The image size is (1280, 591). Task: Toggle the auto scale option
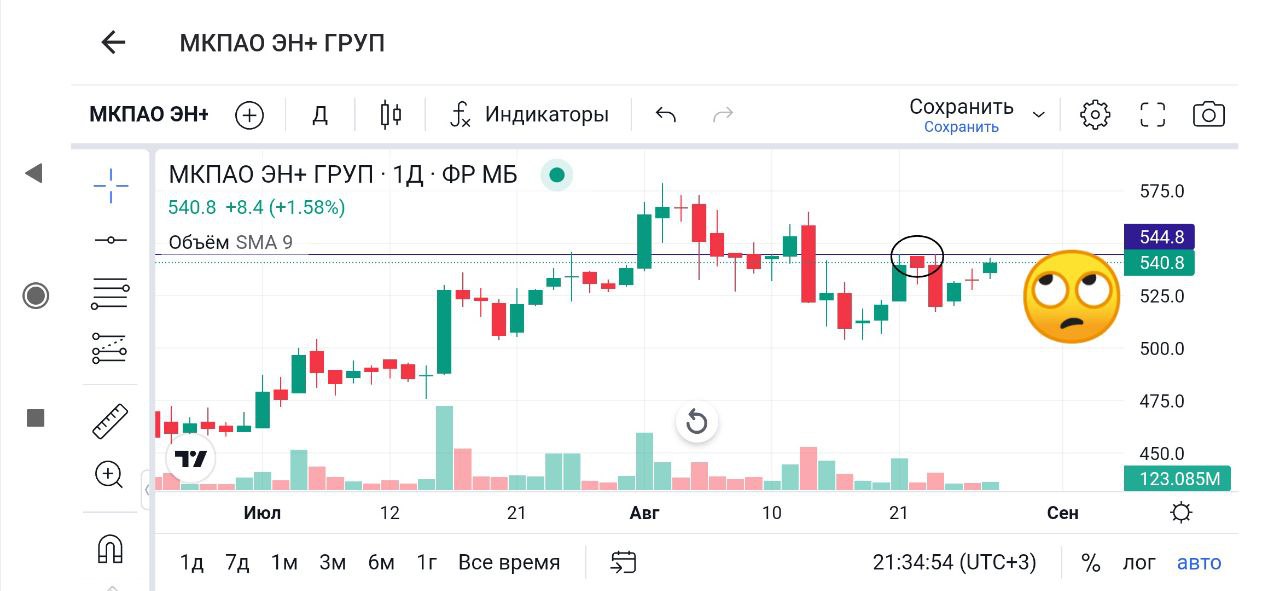click(x=1199, y=563)
